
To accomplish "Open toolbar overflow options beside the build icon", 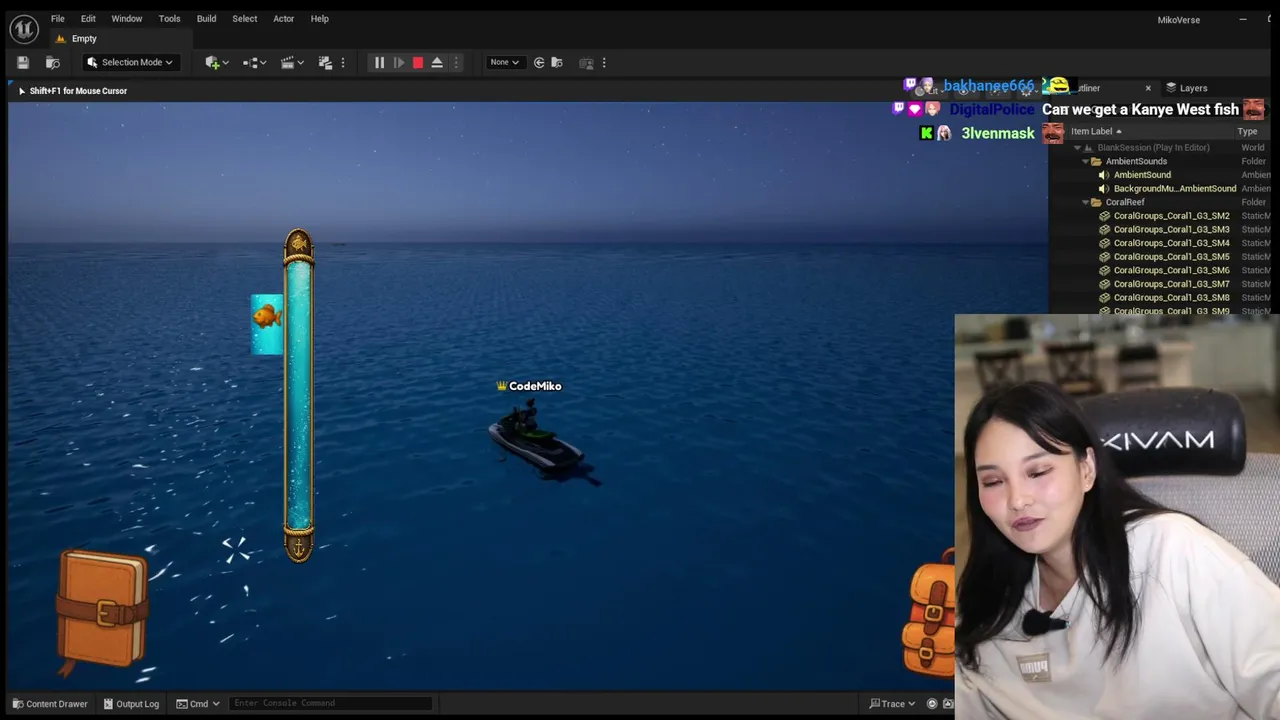I will [x=343, y=63].
